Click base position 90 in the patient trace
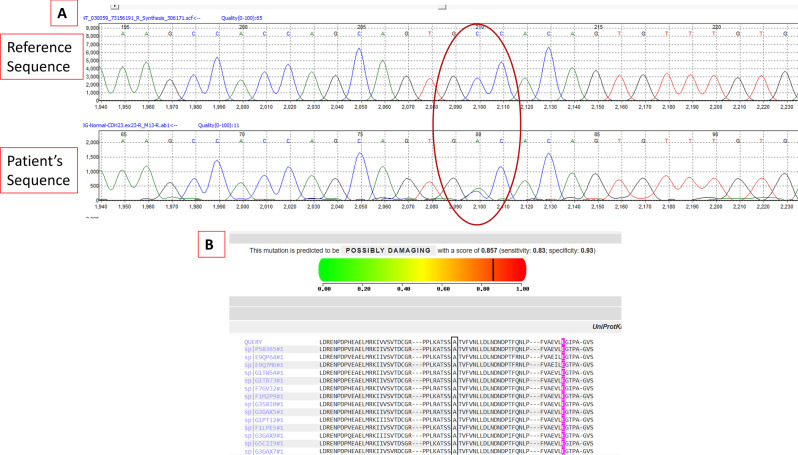 pyautogui.click(x=715, y=134)
